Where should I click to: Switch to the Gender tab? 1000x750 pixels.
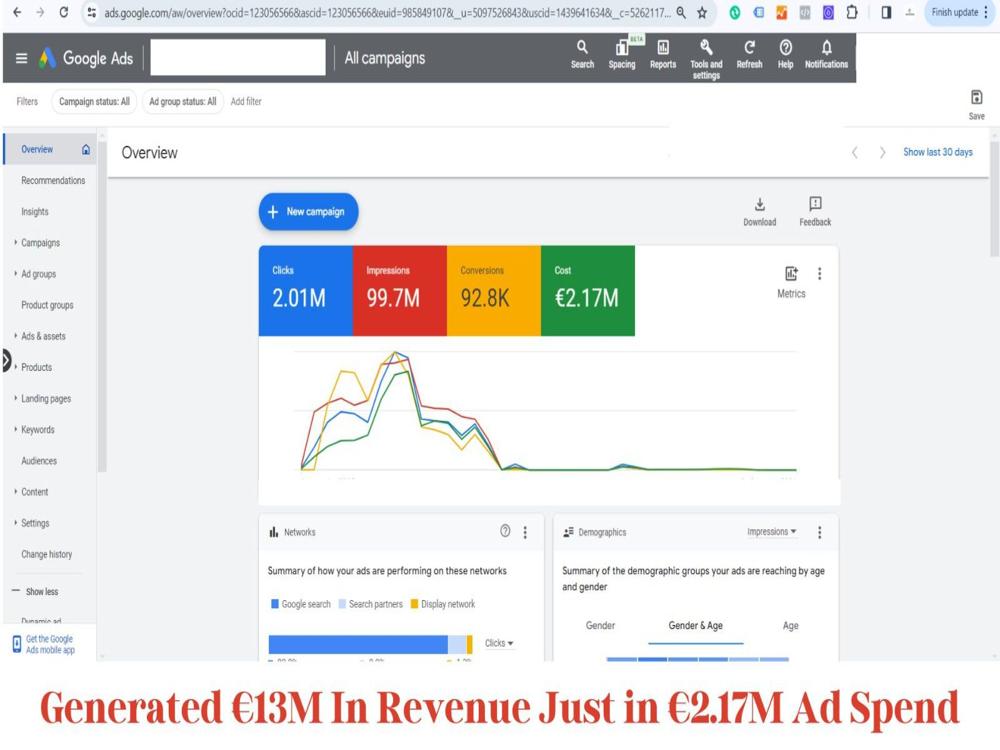(x=600, y=626)
